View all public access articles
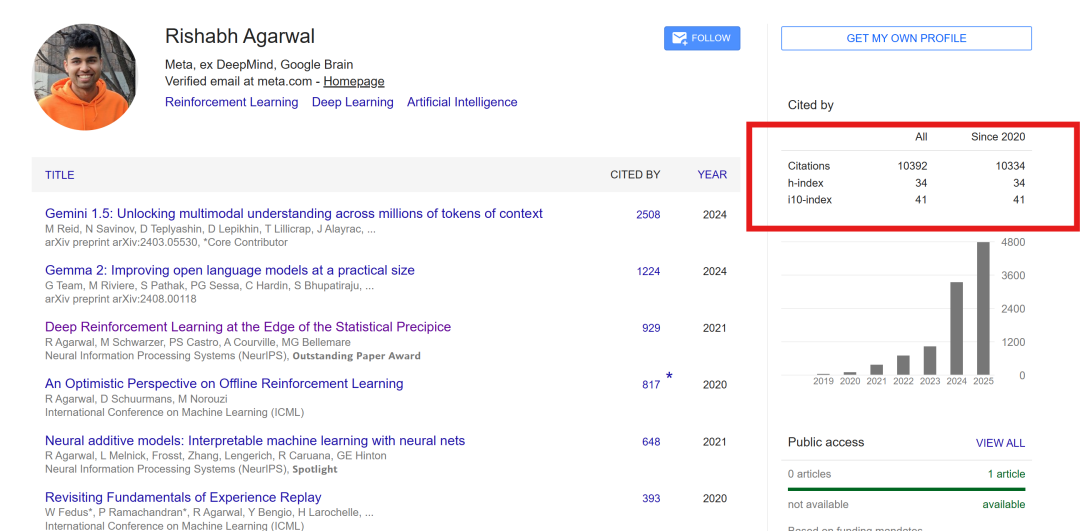 point(1000,443)
